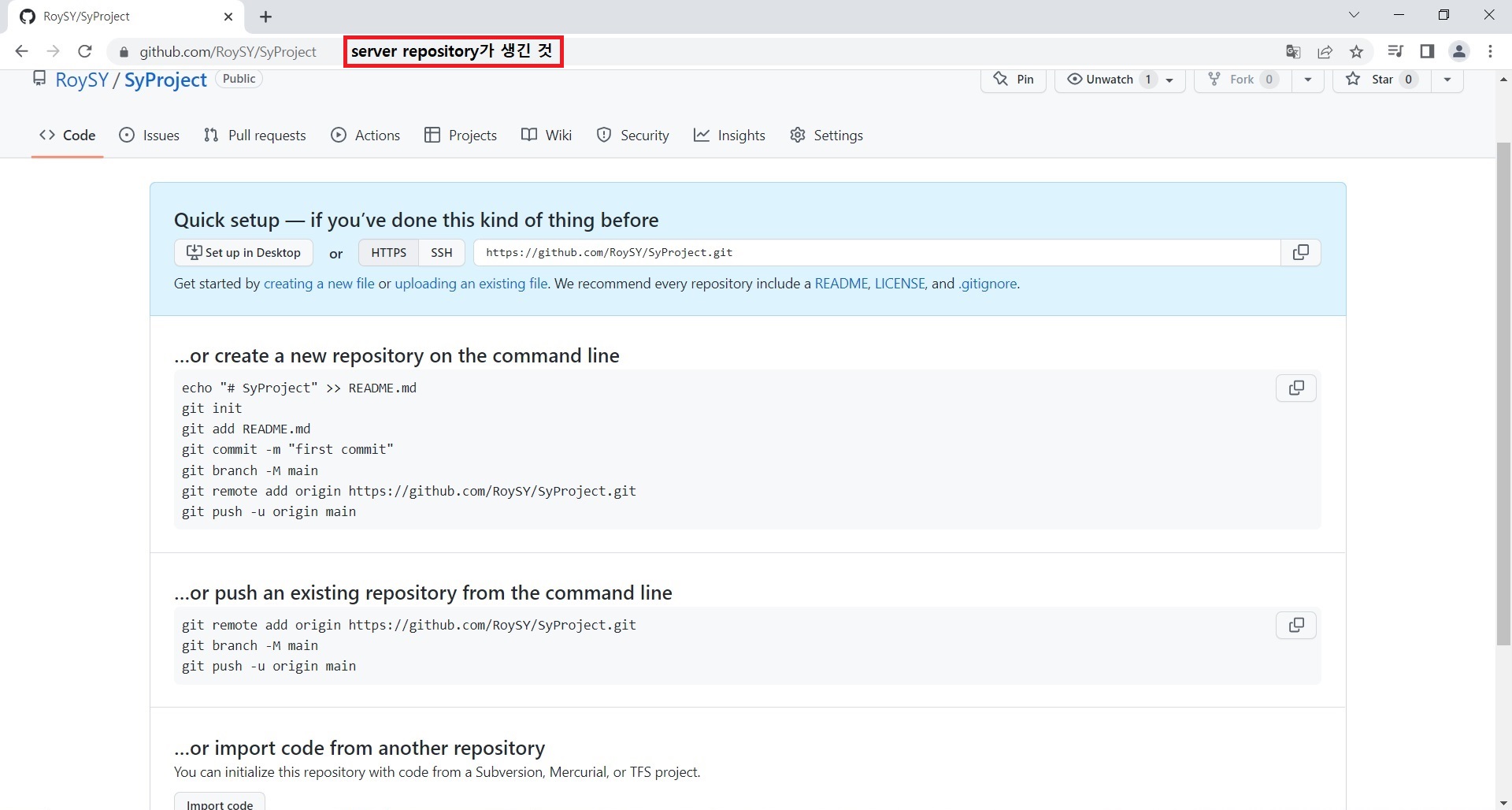Open repository Settings tab
The height and width of the screenshot is (810, 1512).
pos(827,136)
